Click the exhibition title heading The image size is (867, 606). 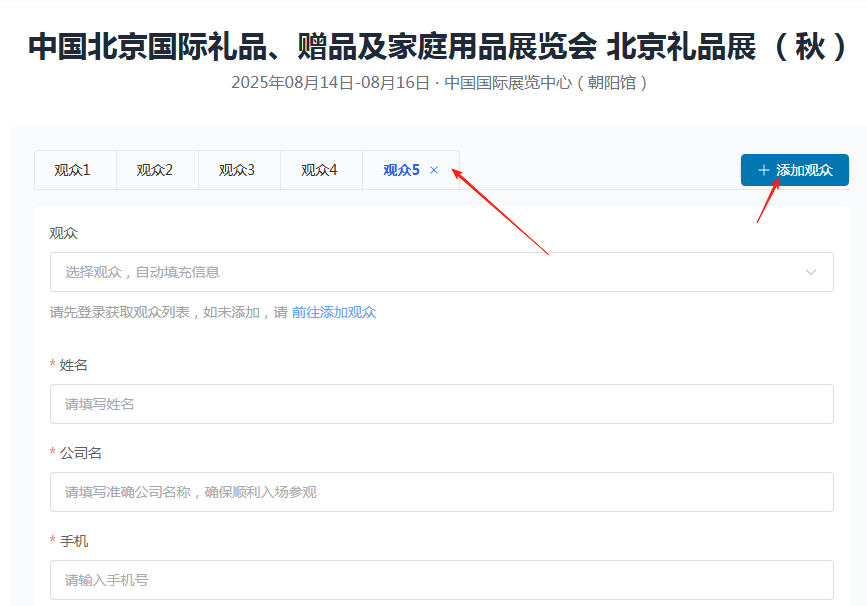[x=437, y=46]
